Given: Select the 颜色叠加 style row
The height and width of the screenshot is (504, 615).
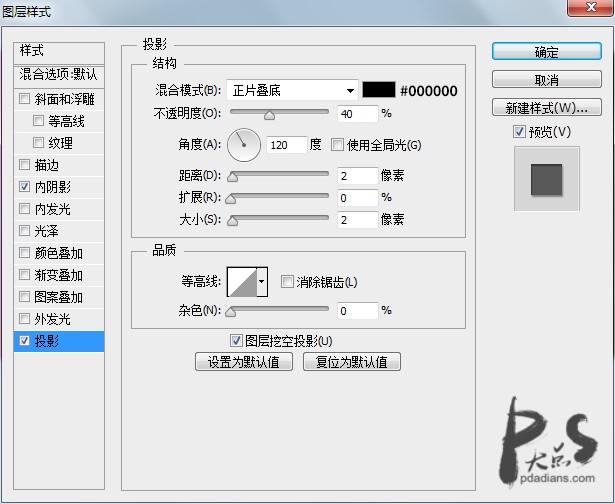Looking at the screenshot, I should point(59,253).
